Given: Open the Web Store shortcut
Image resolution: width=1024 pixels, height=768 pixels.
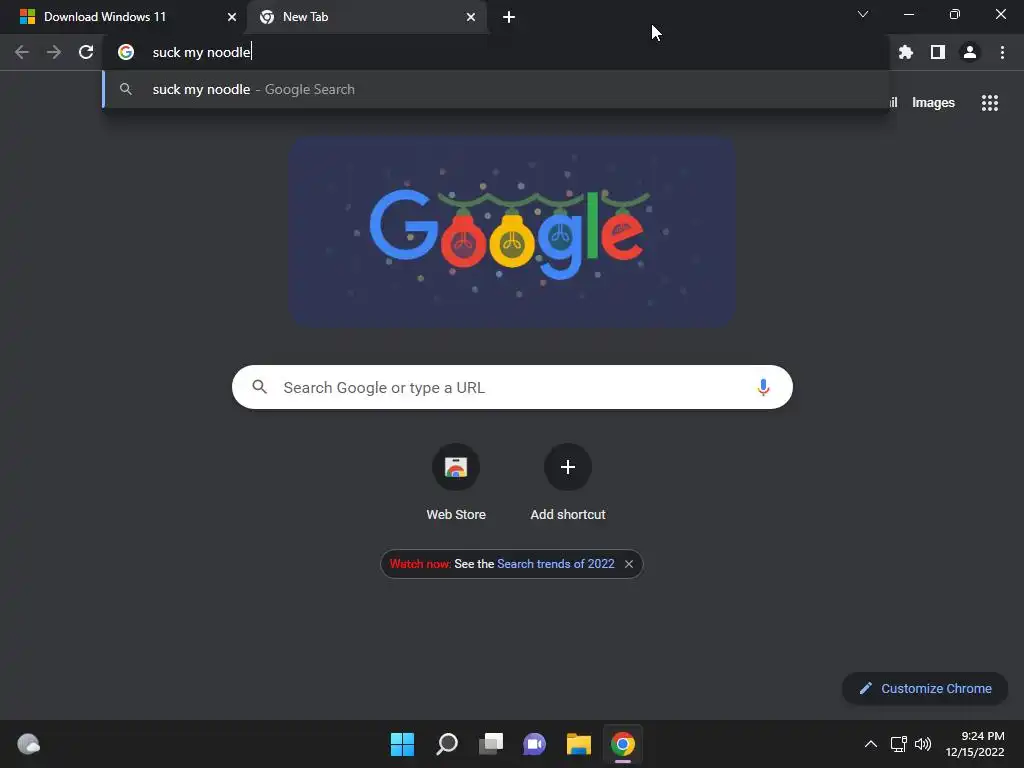Looking at the screenshot, I should pyautogui.click(x=456, y=483).
